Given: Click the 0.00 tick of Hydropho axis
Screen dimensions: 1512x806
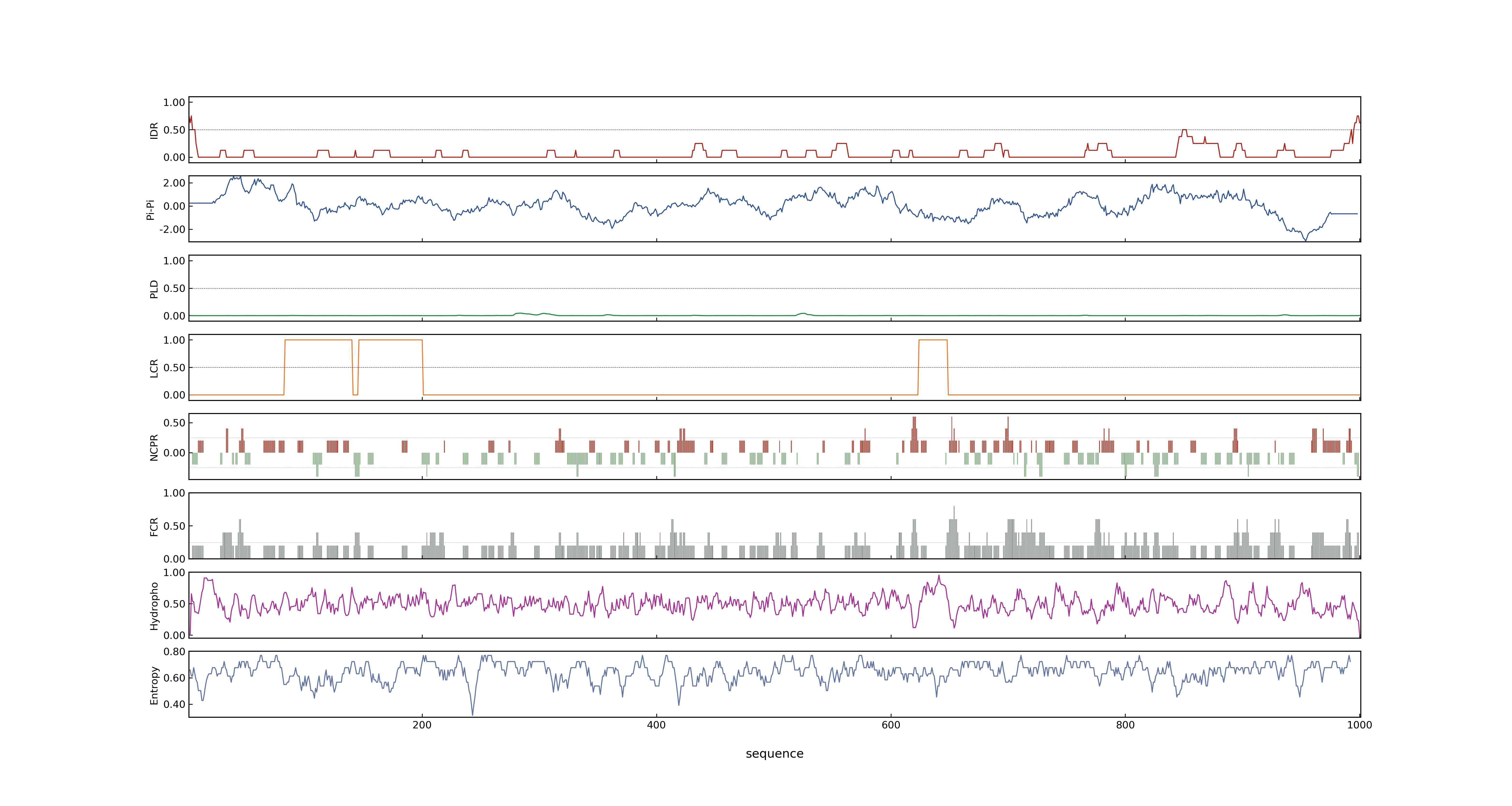Looking at the screenshot, I should (174, 635).
